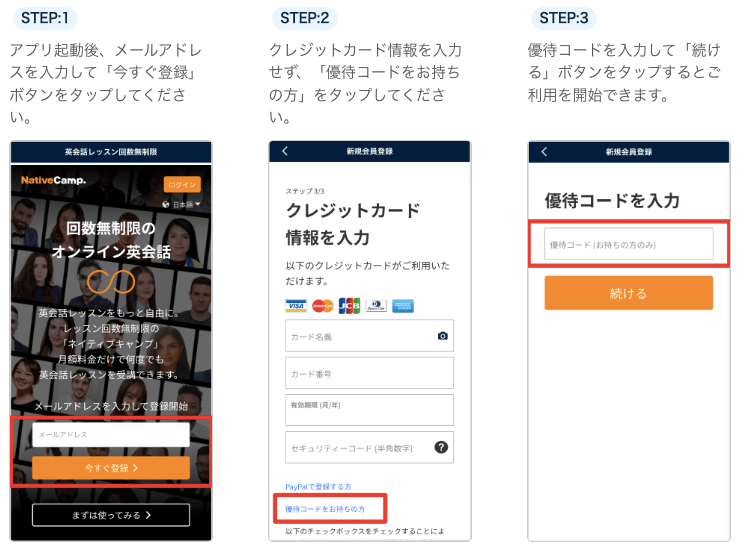Click the infinity symbol graphic
This screenshot has width=751, height=551.
[x=111, y=282]
